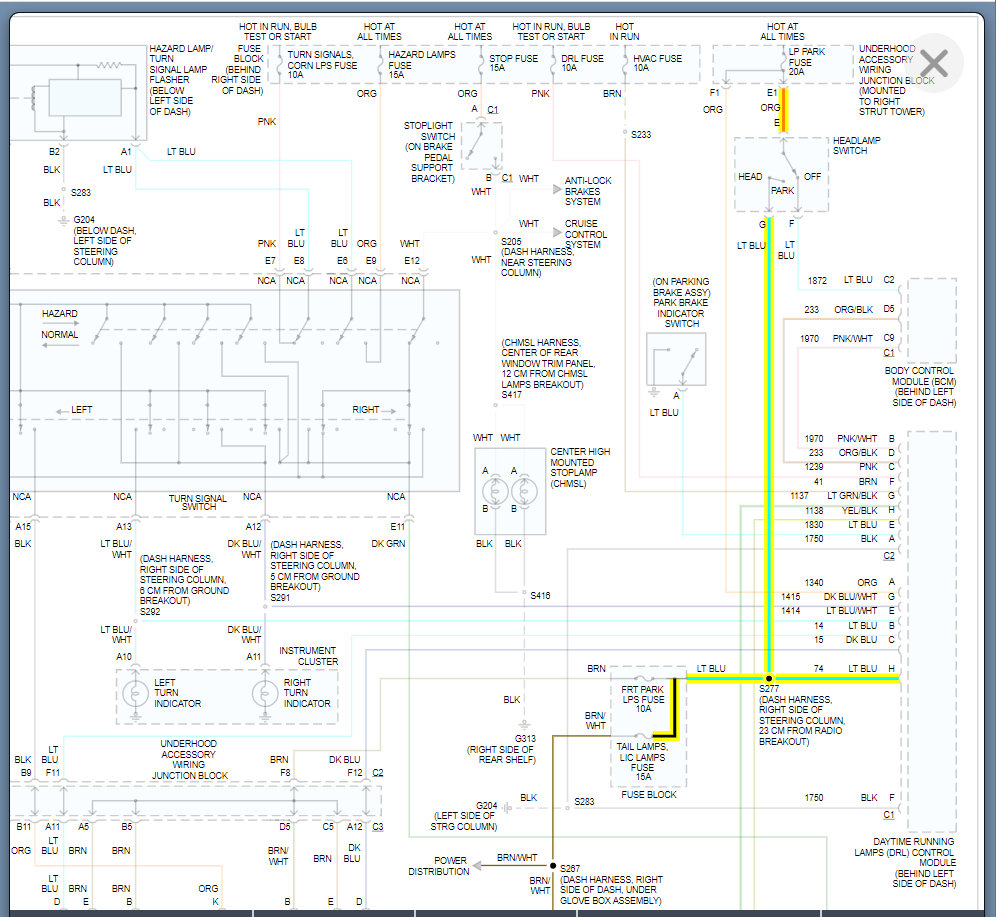Click the 'HEADLAMP SWITCH' label

[x=856, y=145]
